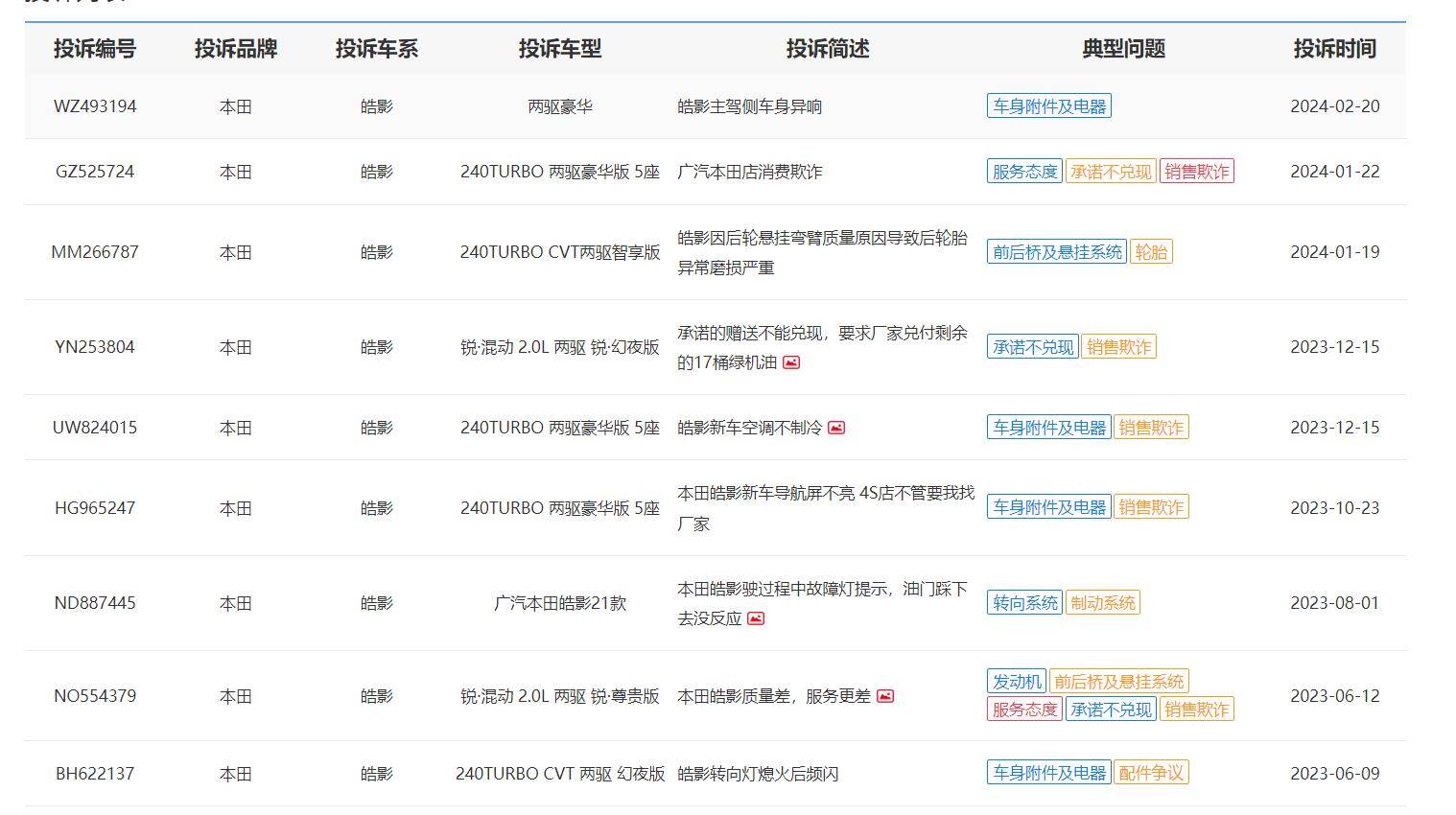This screenshot has width=1456, height=815.
Task: Click 车身附件及电器 tag in BH622137 row
Action: (x=1049, y=773)
